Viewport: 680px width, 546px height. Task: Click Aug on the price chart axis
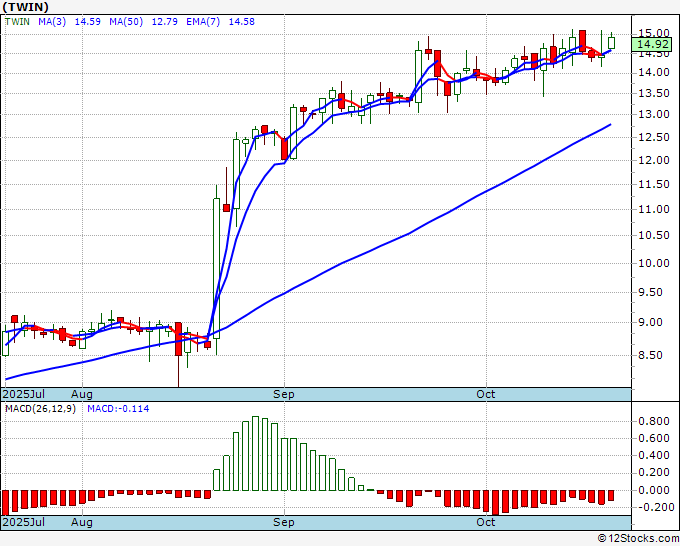point(82,394)
